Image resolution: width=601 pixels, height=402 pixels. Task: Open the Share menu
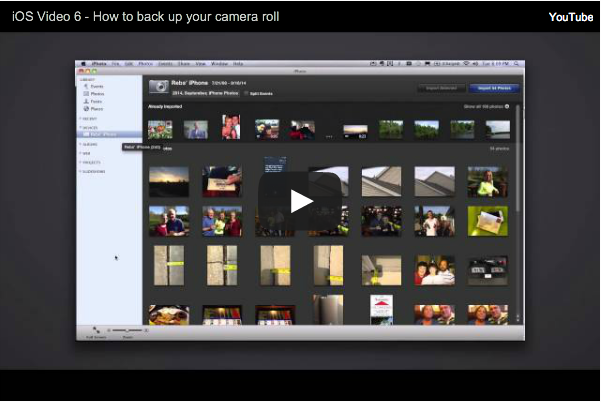[184, 64]
